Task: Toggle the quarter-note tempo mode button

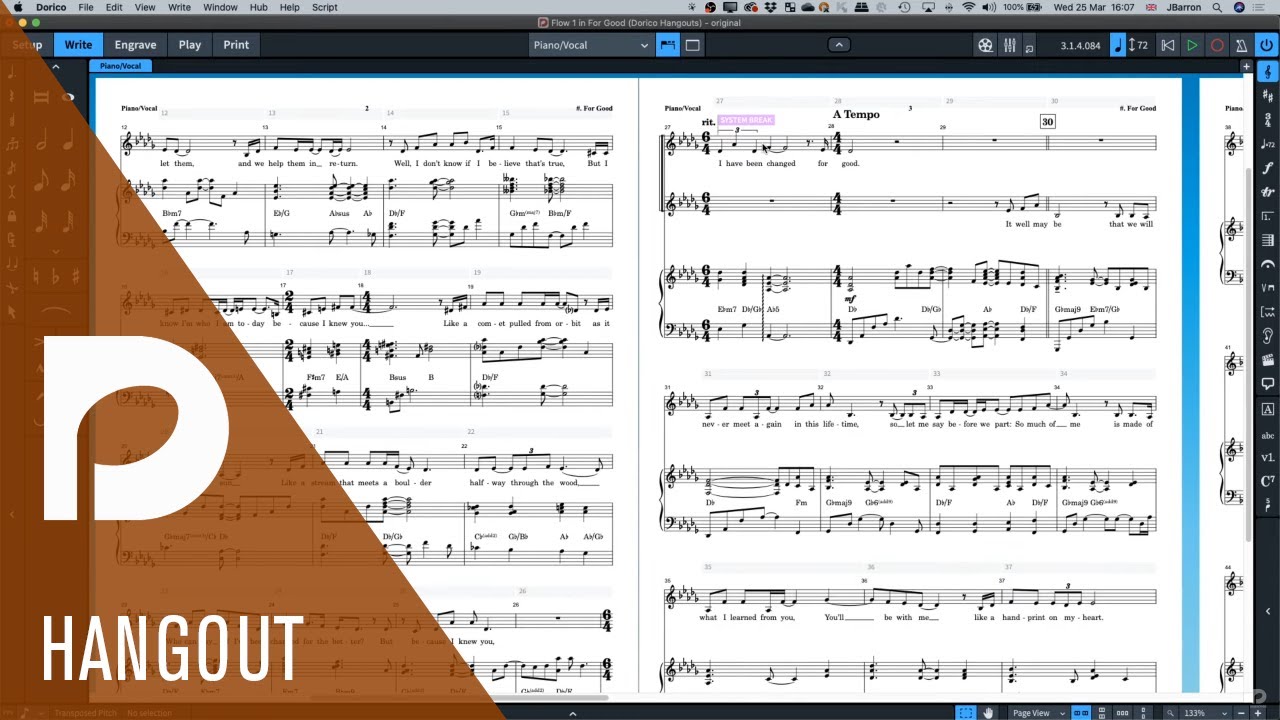Action: point(1118,45)
